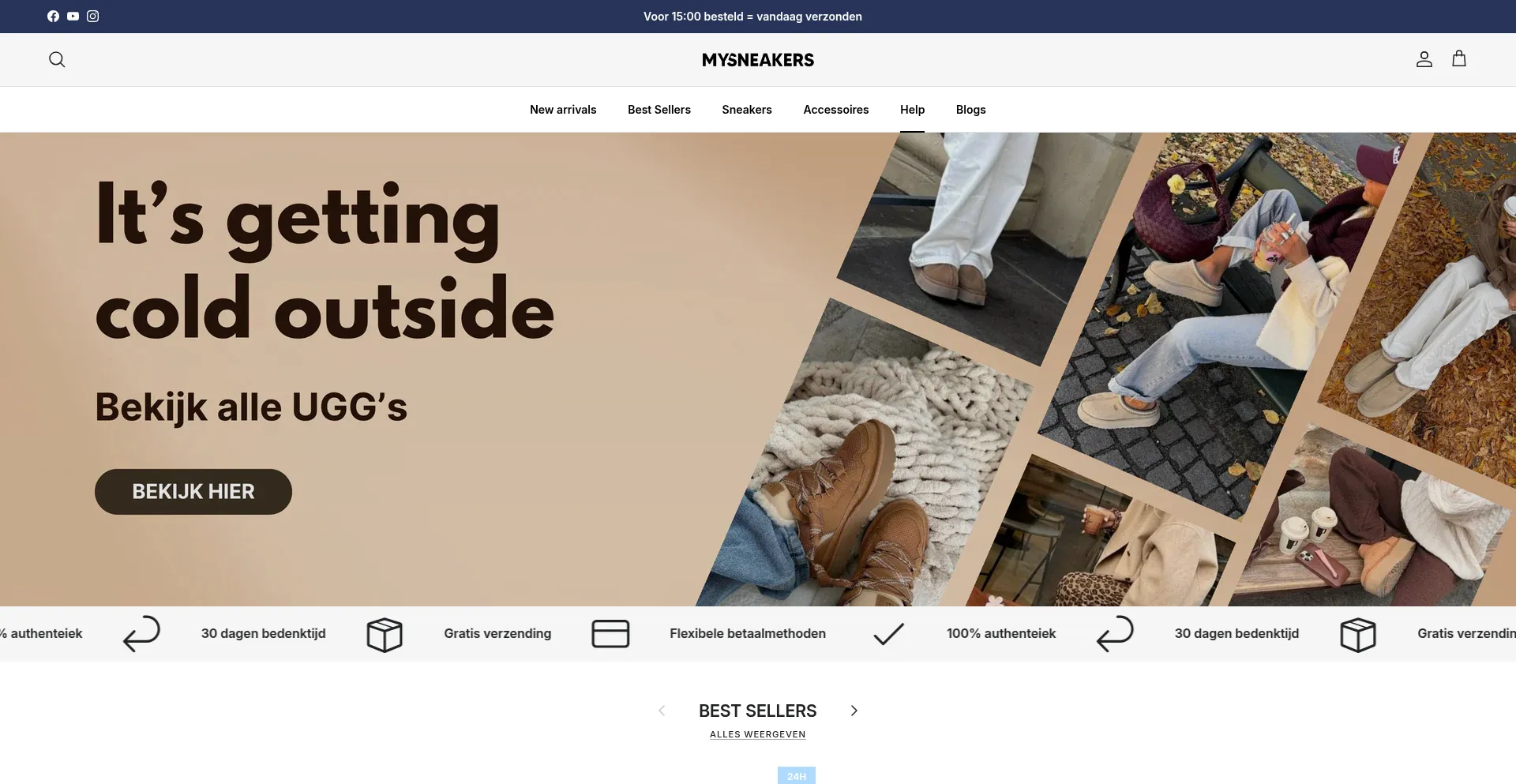1516x784 pixels.
Task: Show next Best Sellers with right chevron
Action: coord(854,711)
